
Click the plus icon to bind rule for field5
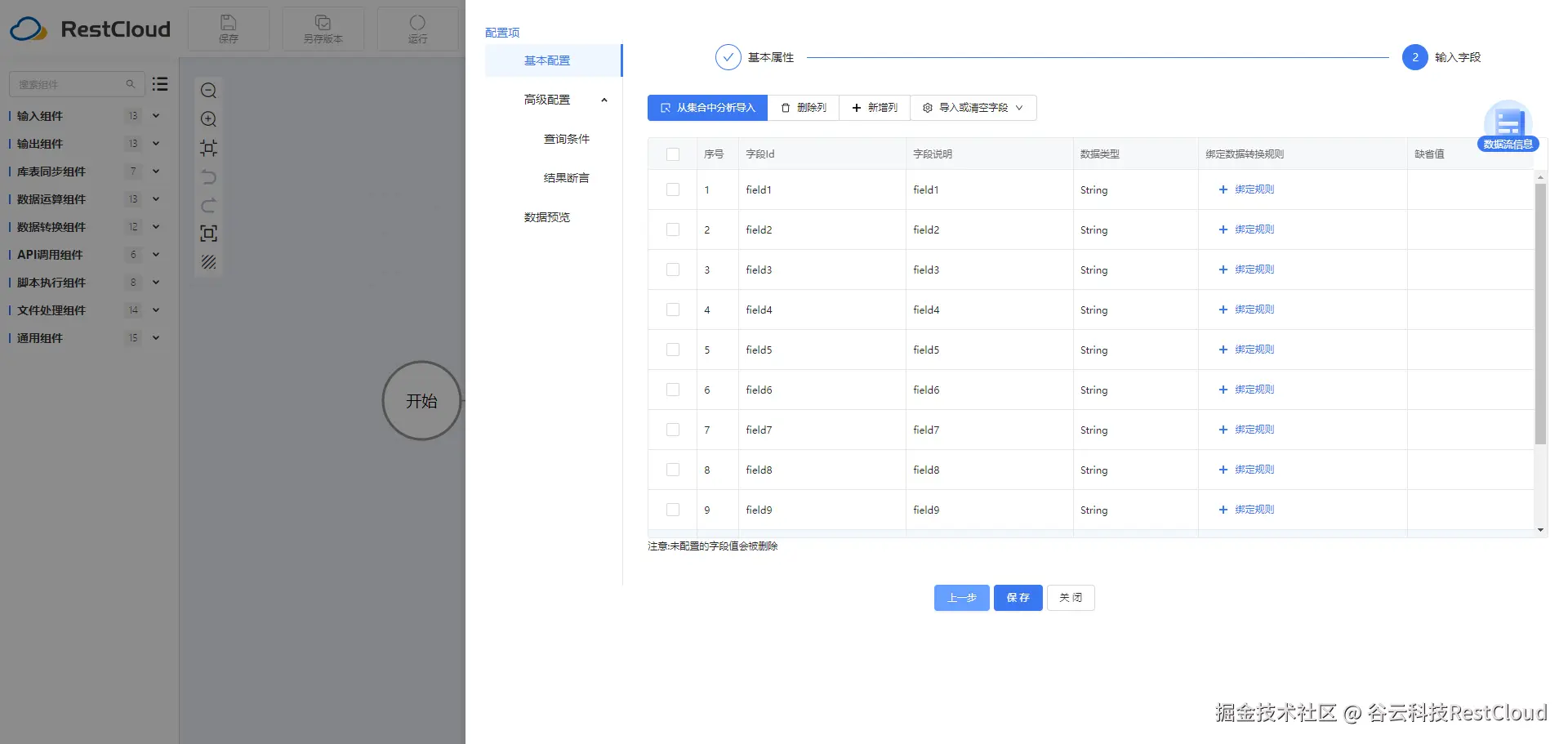coord(1223,350)
